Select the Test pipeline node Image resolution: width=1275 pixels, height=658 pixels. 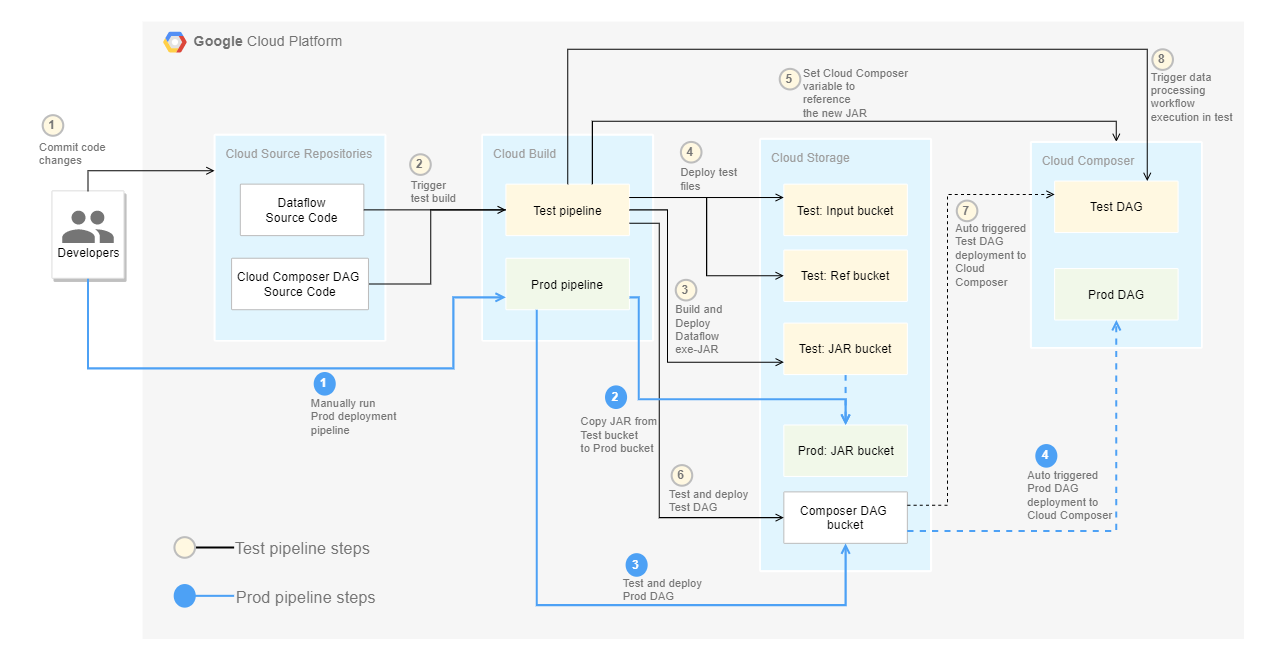[567, 210]
